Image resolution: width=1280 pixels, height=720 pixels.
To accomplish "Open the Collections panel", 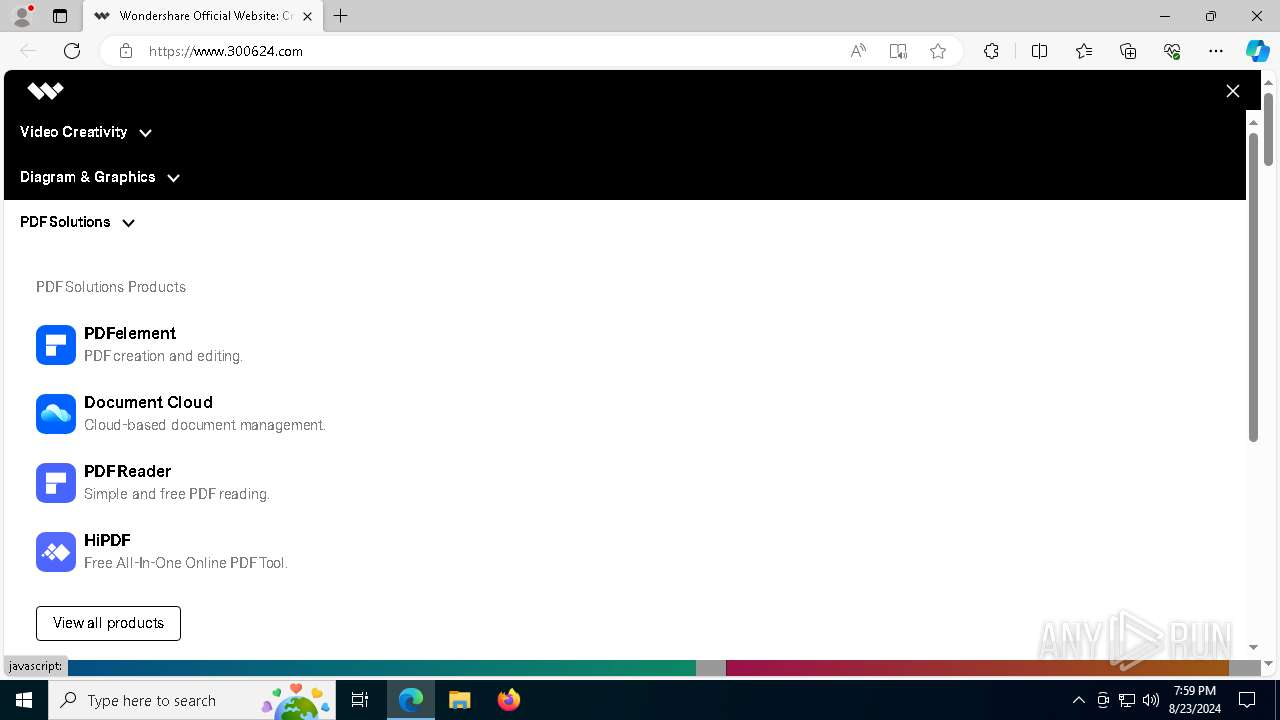I will pyautogui.click(x=1128, y=51).
